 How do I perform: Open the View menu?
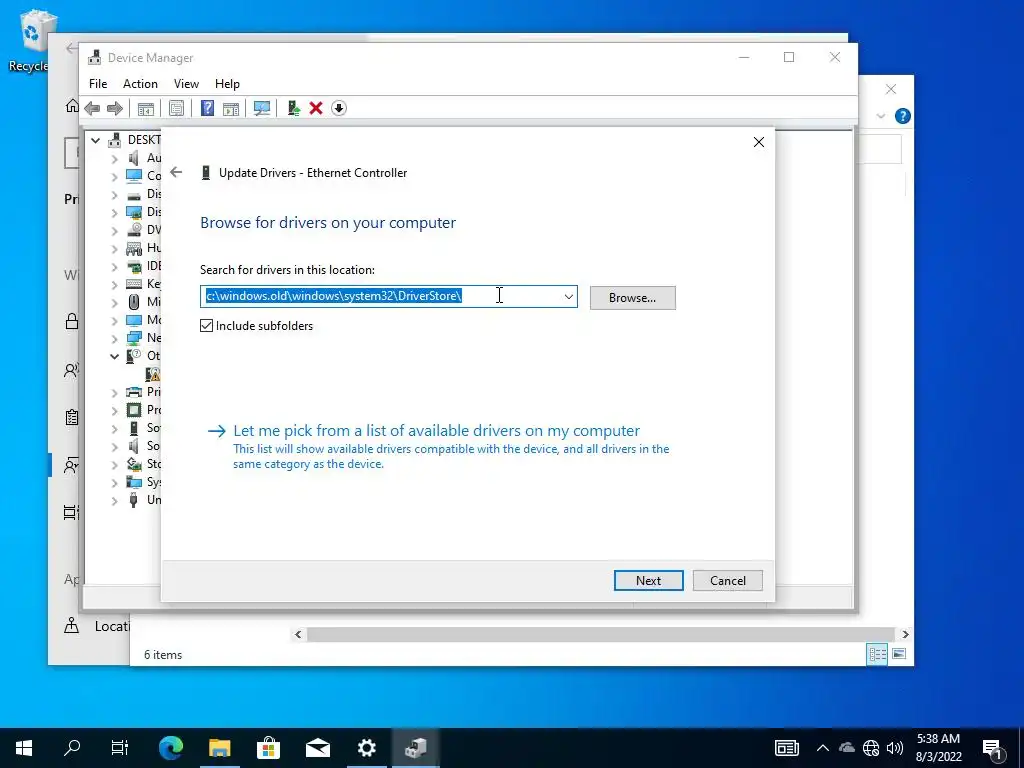tap(186, 84)
